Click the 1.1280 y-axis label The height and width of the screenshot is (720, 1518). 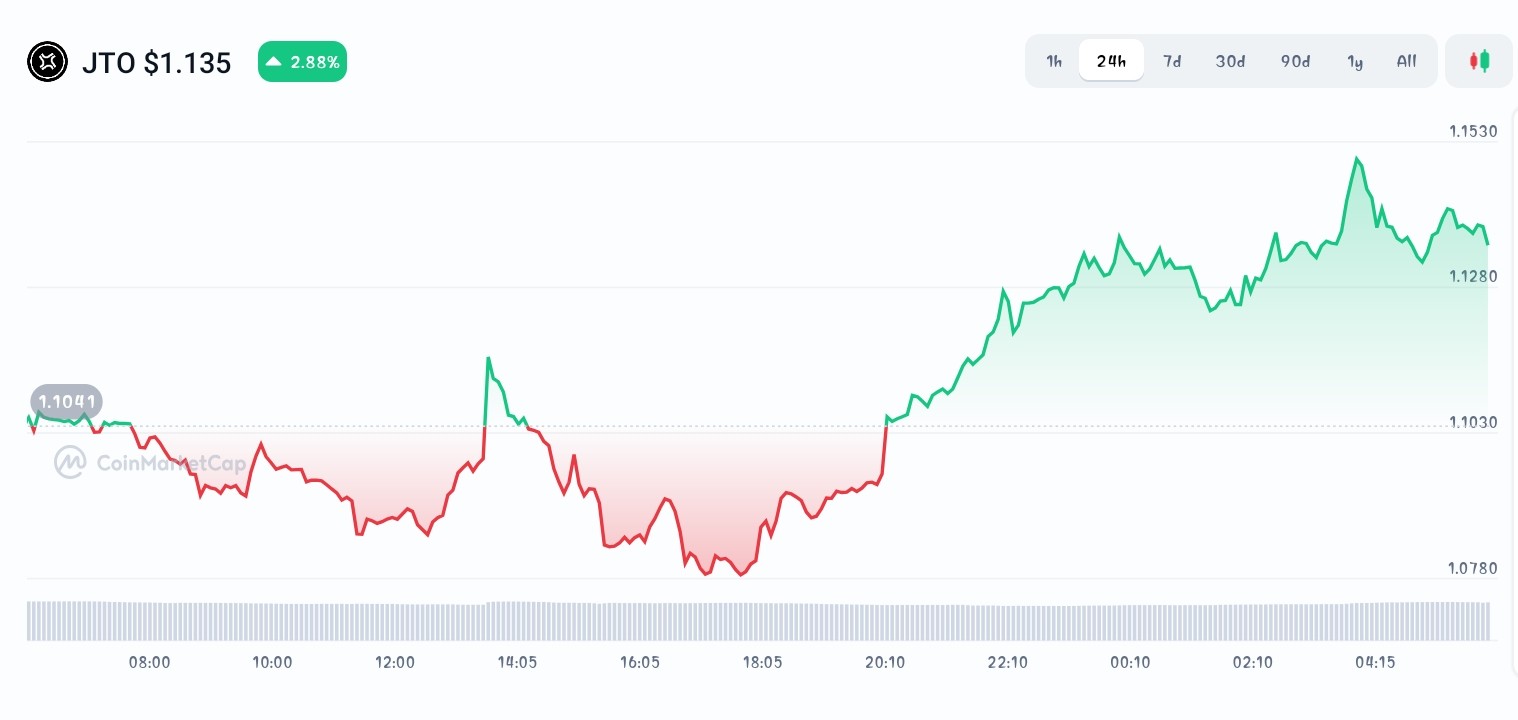[x=1473, y=276]
